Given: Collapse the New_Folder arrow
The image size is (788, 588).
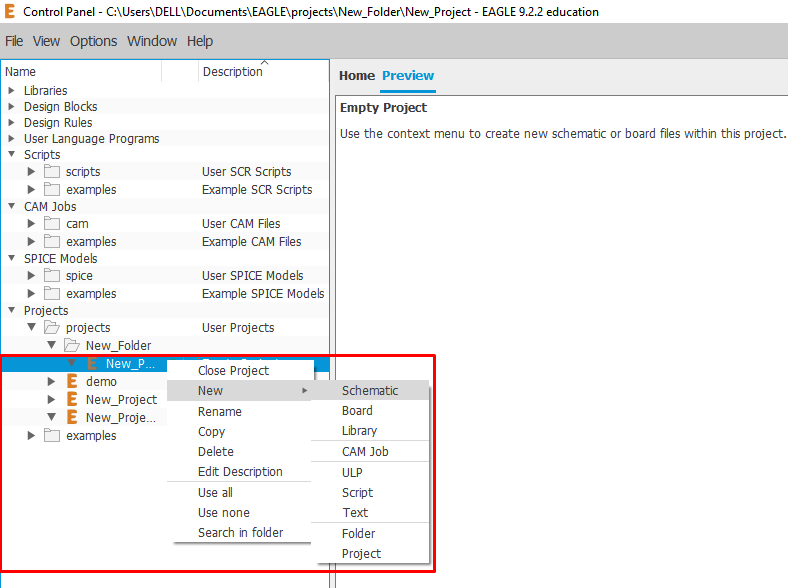Looking at the screenshot, I should (51, 345).
